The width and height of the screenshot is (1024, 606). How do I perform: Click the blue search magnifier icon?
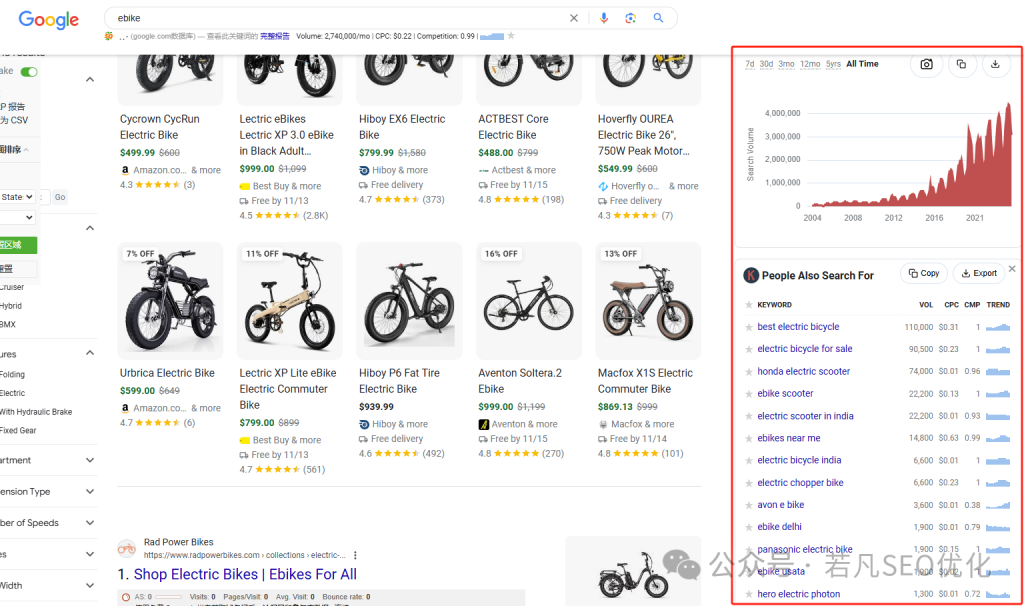(x=658, y=18)
